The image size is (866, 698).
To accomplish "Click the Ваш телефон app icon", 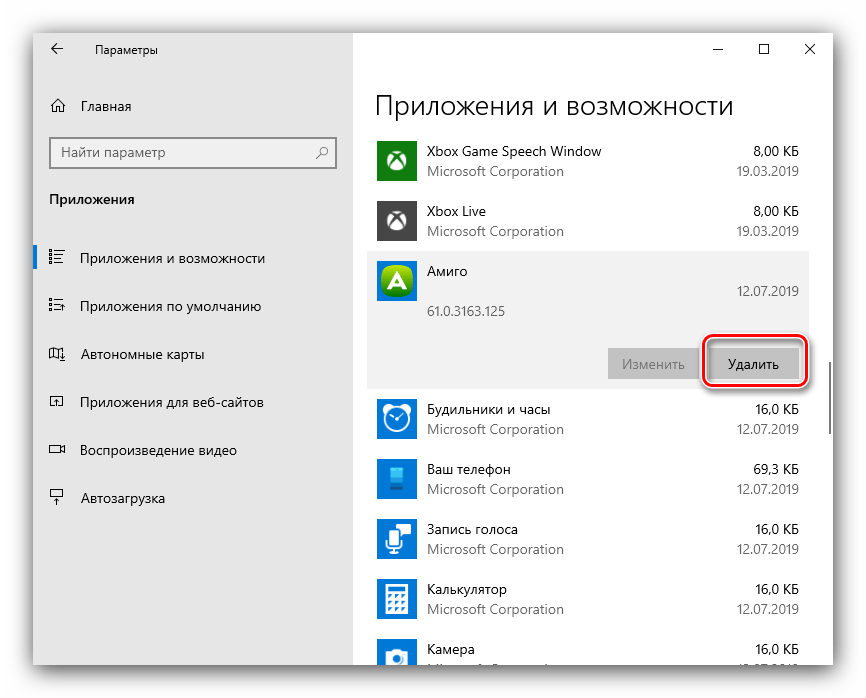I will (x=395, y=479).
